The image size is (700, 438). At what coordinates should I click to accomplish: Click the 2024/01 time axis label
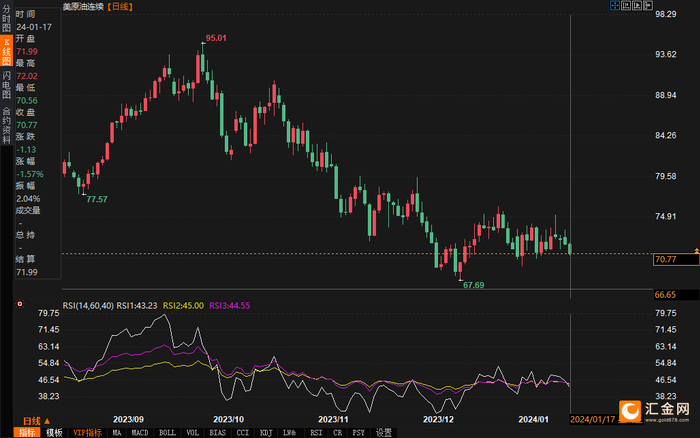pyautogui.click(x=533, y=420)
